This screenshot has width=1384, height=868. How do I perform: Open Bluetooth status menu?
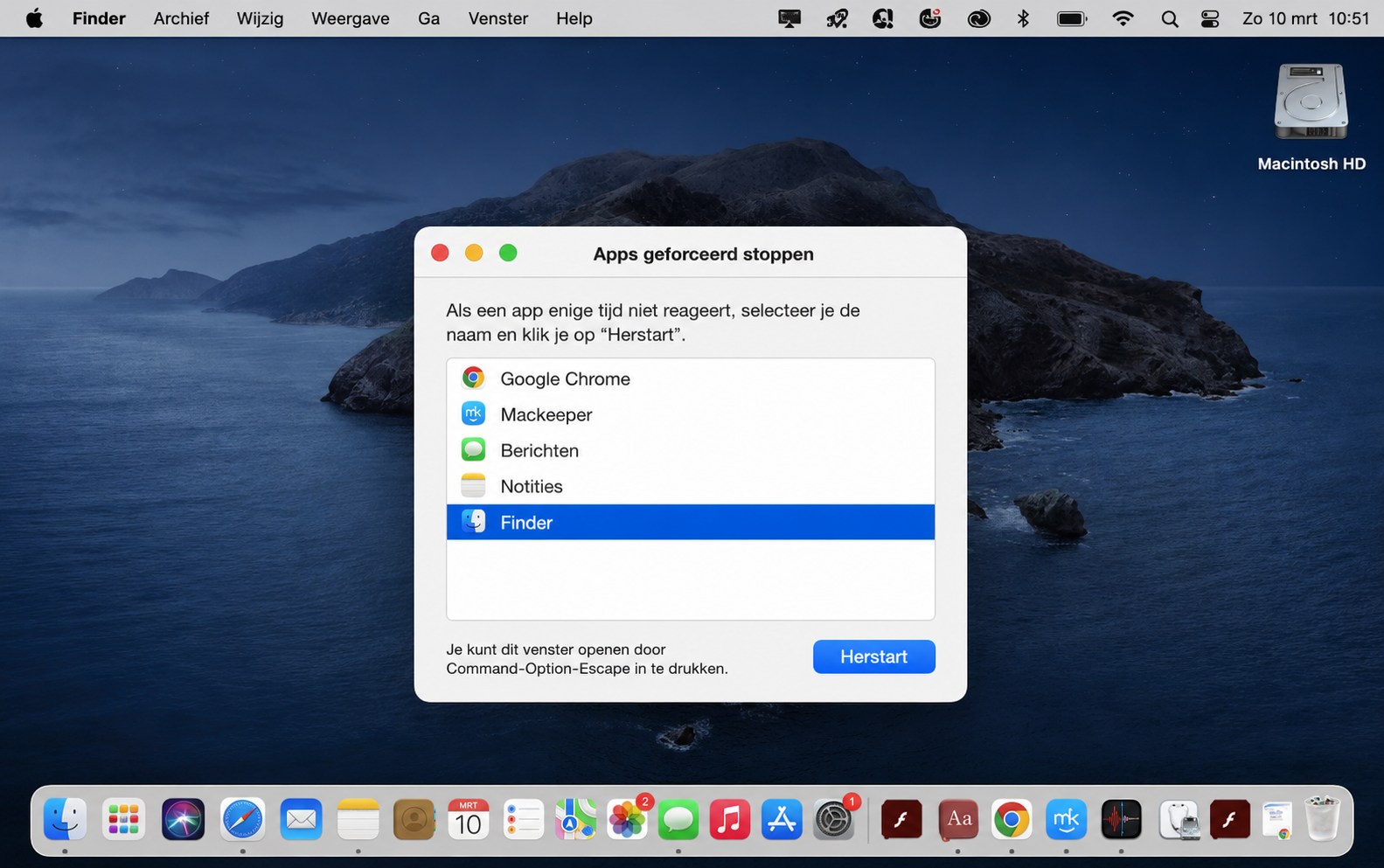tap(1023, 18)
